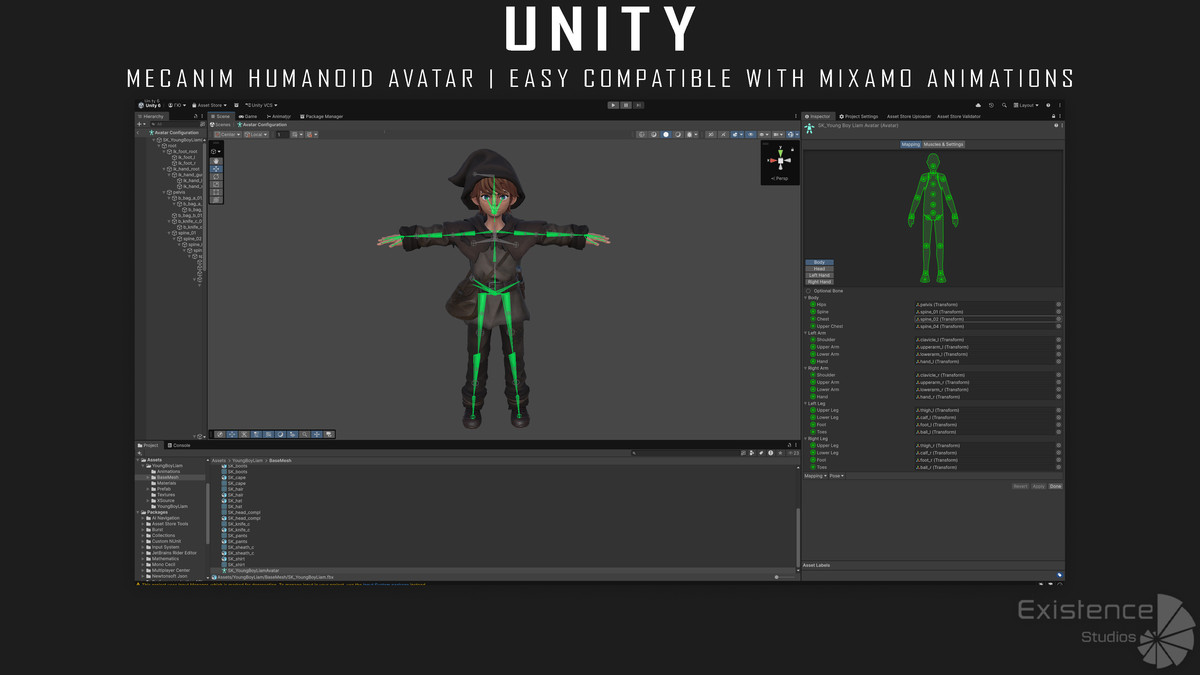Select the Transform tool in the scene overlay
The width and height of the screenshot is (1200, 675).
217,200
